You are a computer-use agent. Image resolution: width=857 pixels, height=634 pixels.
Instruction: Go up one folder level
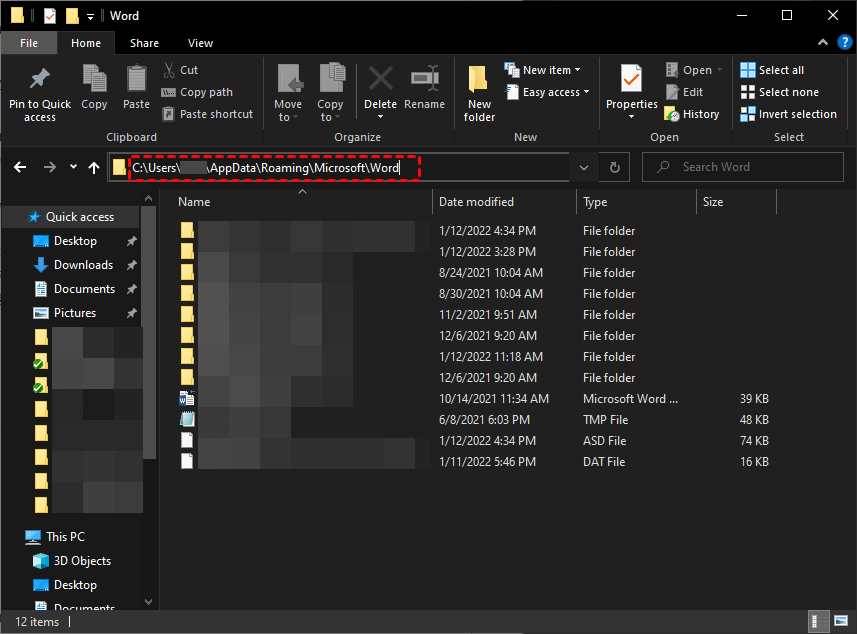pos(94,167)
